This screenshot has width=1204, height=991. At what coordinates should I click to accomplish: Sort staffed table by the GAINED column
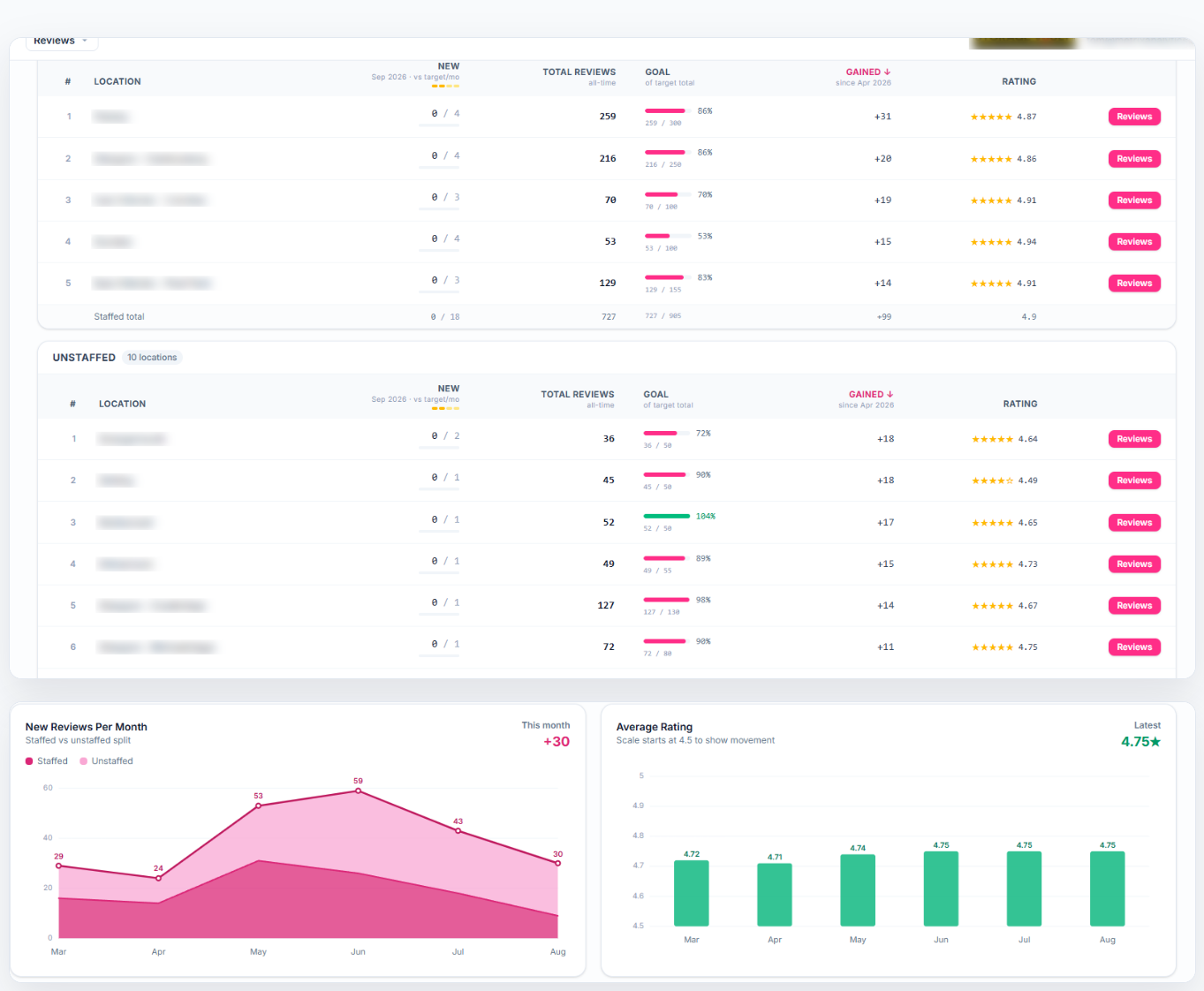(867, 72)
